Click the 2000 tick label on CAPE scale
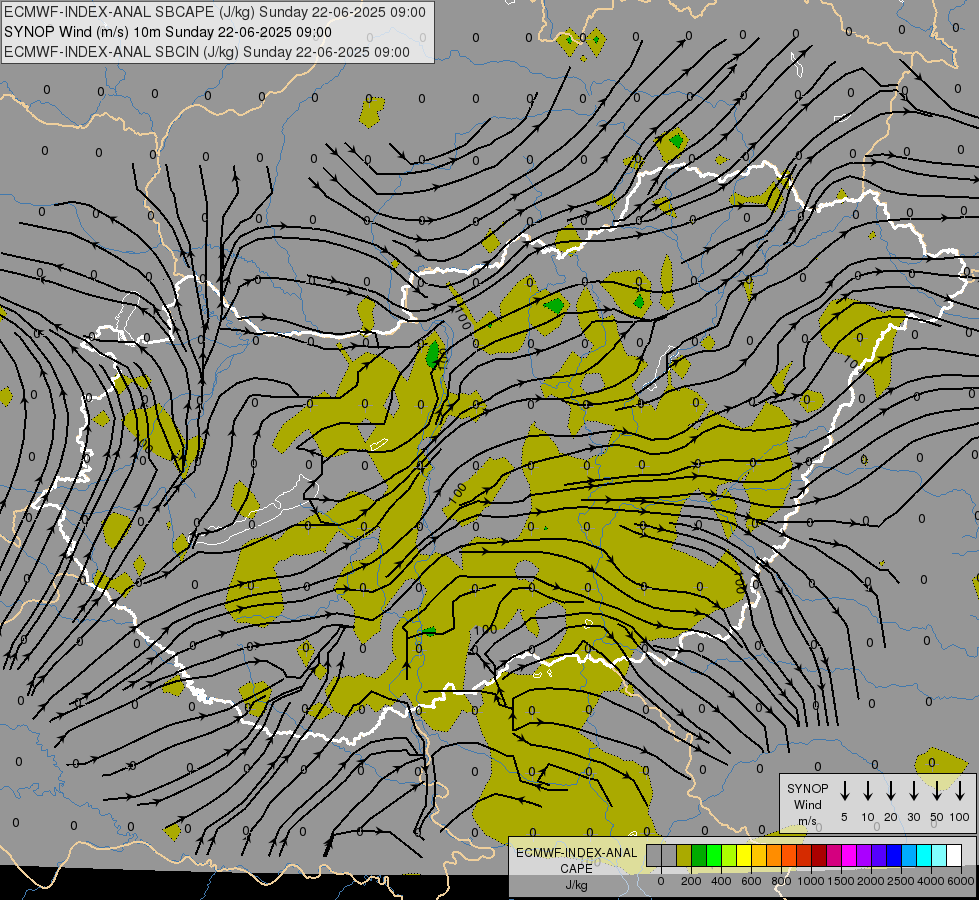979x900 pixels. click(871, 881)
